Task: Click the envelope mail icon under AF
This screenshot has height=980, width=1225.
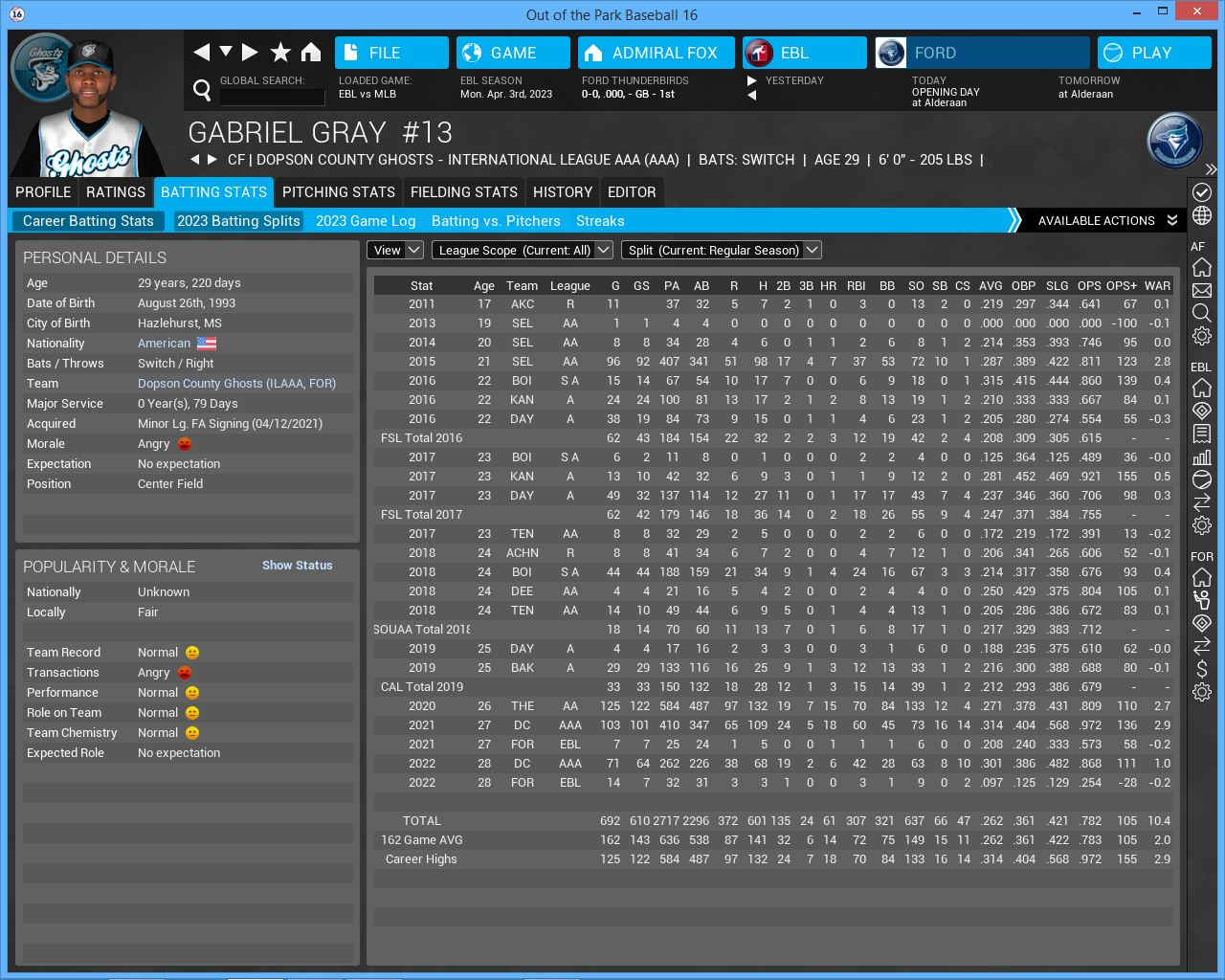Action: [x=1202, y=290]
